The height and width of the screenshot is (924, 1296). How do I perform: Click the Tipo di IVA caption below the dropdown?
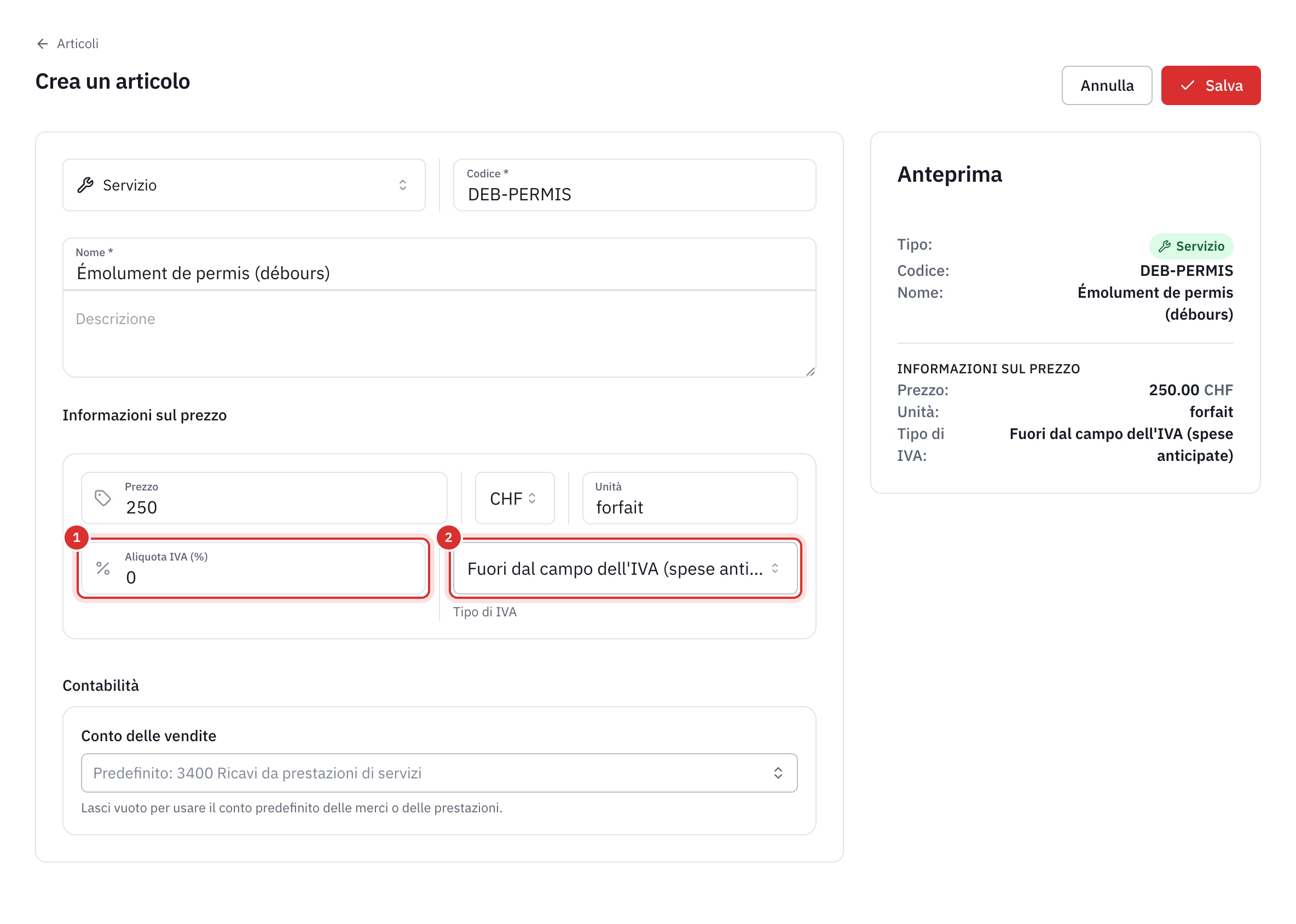[x=485, y=611]
